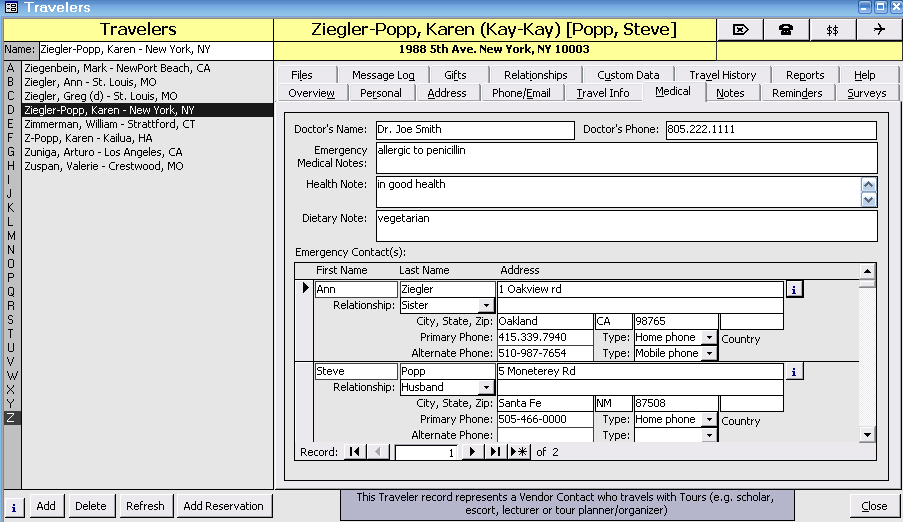Open Ann's Mobile phone type dropdown
Viewport: 903px width, 522px height.
pyautogui.click(x=709, y=354)
